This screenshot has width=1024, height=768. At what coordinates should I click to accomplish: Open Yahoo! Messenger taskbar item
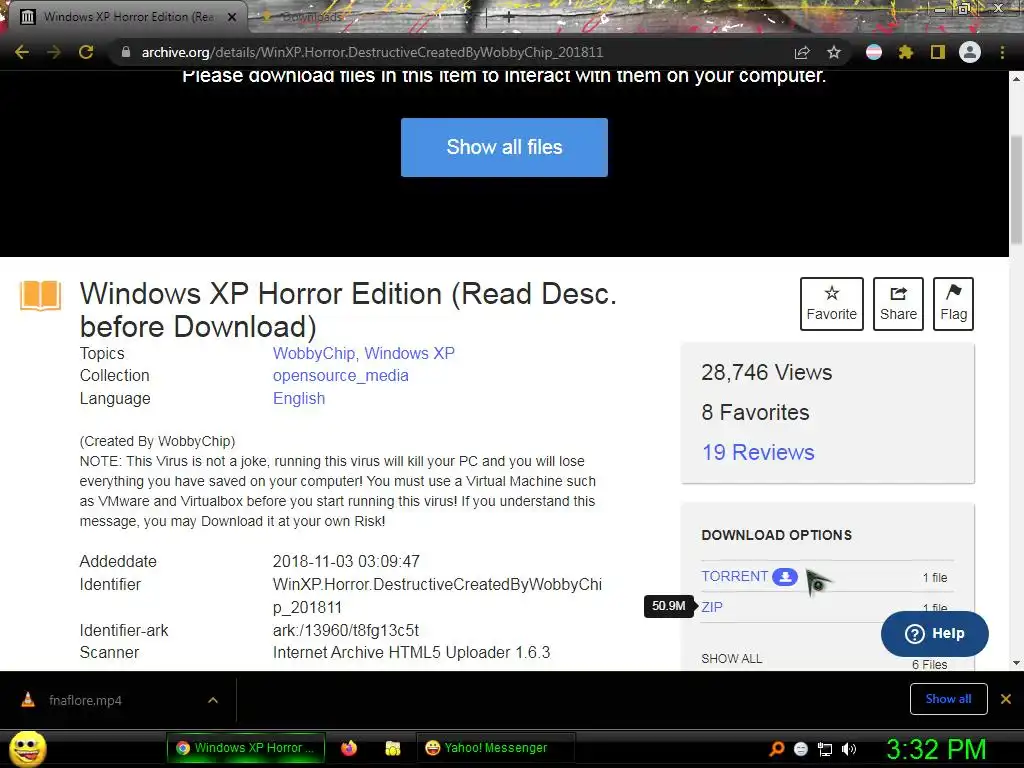[495, 748]
